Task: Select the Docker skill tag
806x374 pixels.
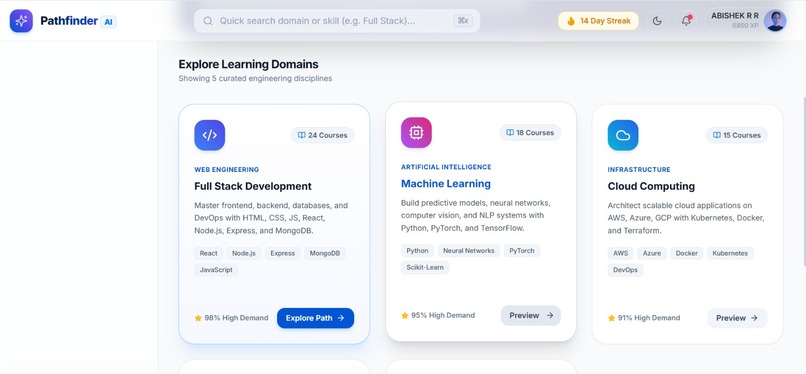Action: click(686, 253)
